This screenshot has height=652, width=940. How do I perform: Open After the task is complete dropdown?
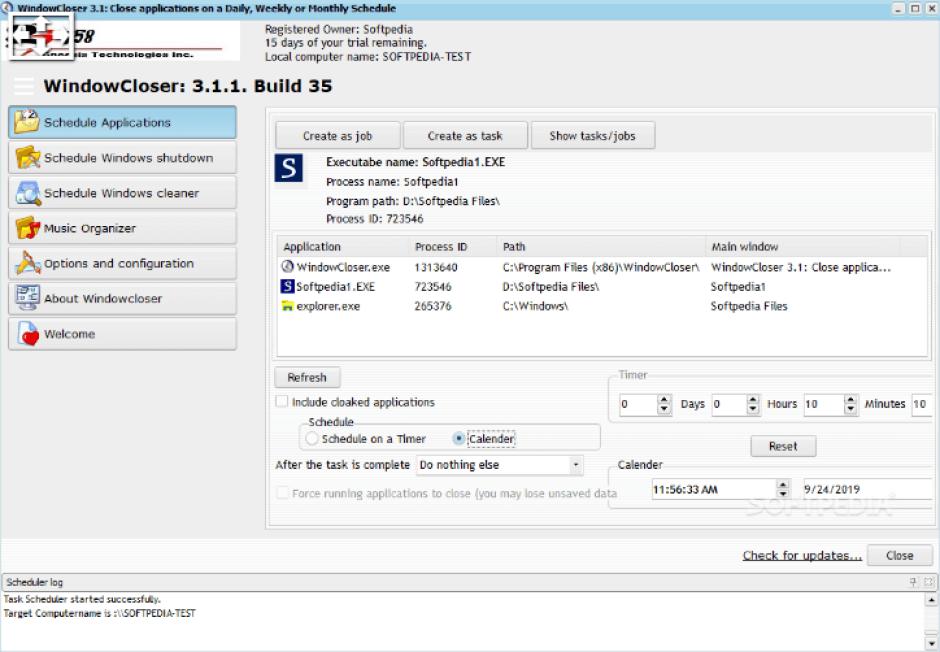[576, 465]
